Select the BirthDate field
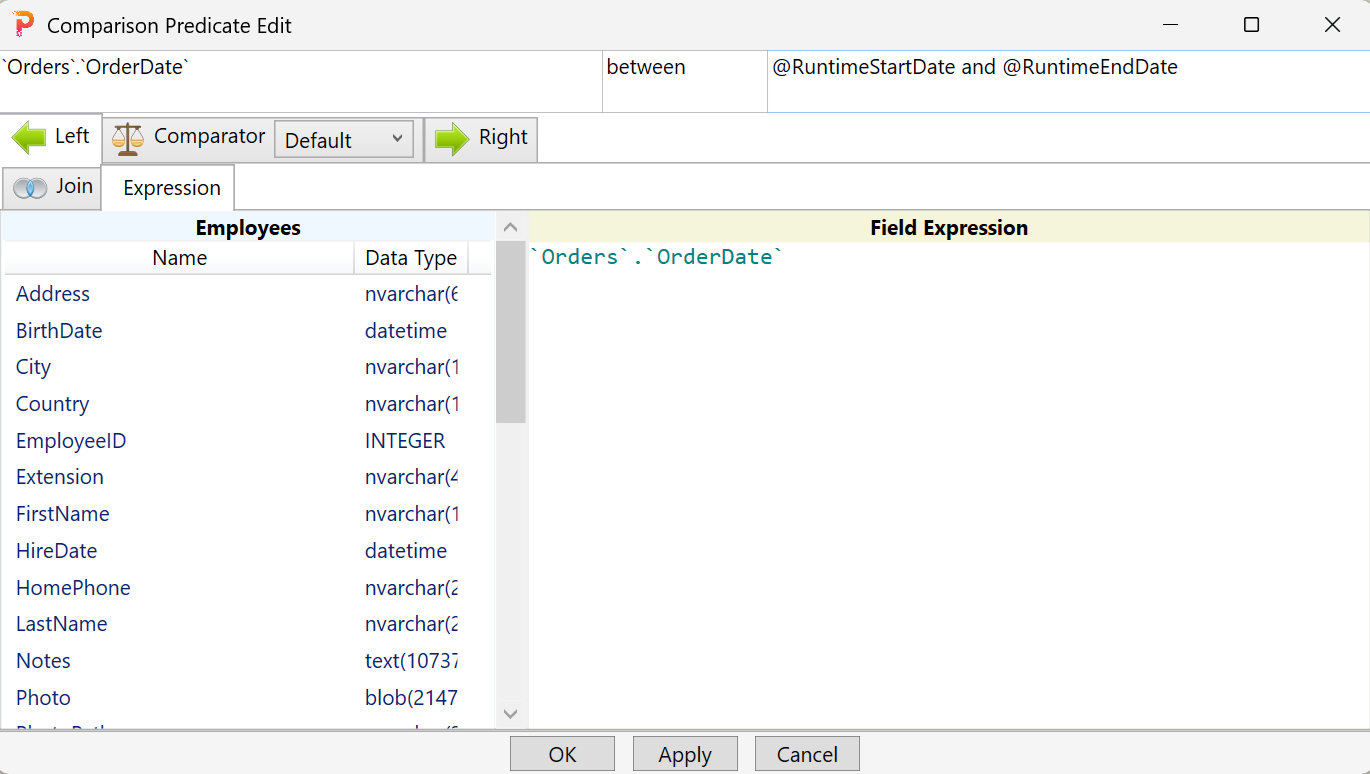 click(x=59, y=330)
